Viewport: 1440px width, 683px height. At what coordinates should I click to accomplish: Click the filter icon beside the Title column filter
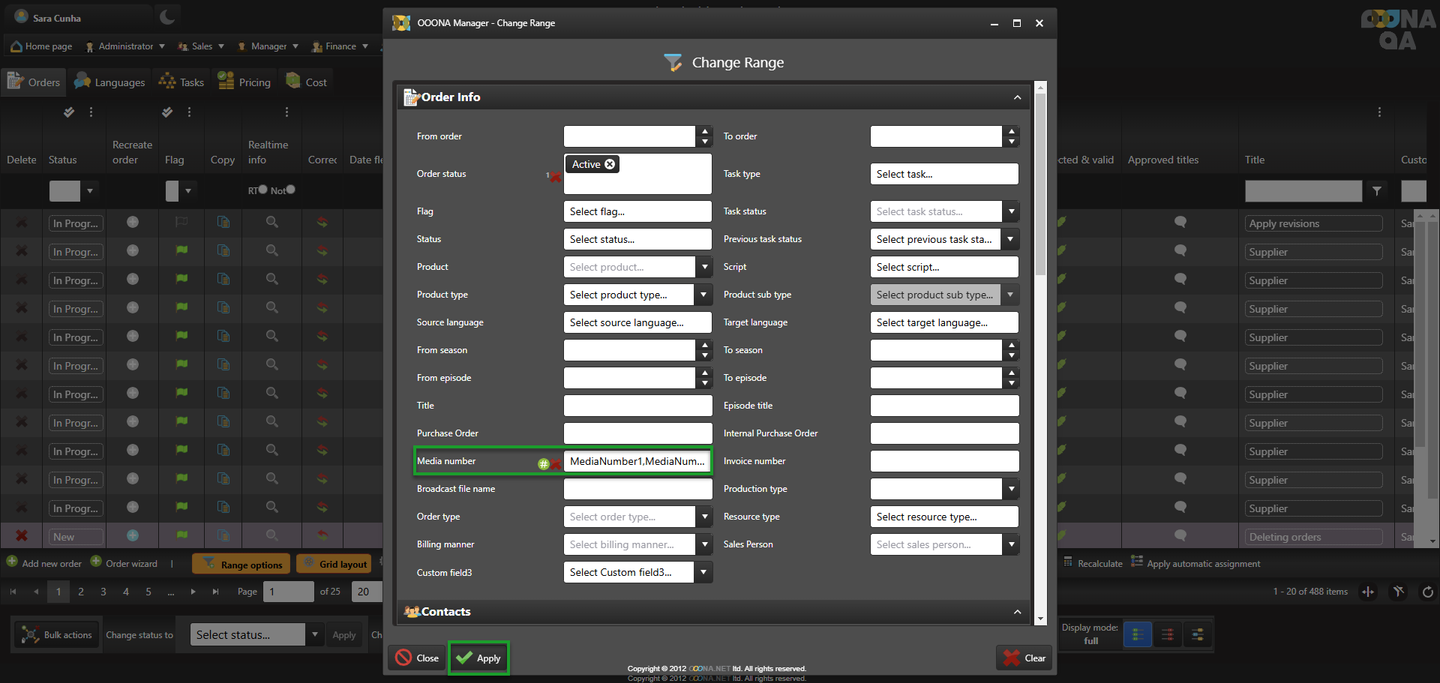coord(1377,191)
